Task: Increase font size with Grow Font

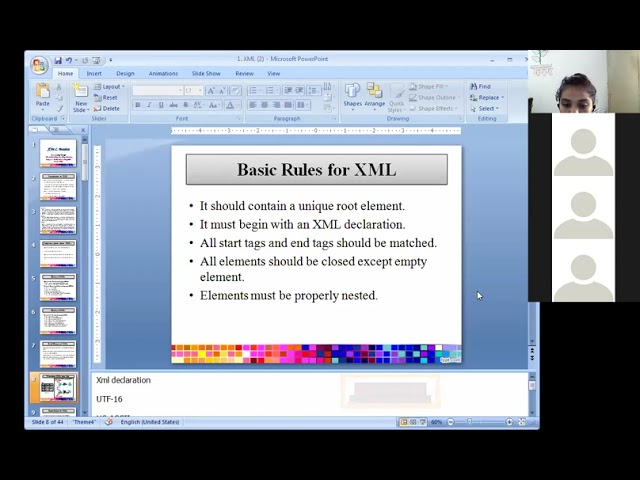Action: click(211, 90)
